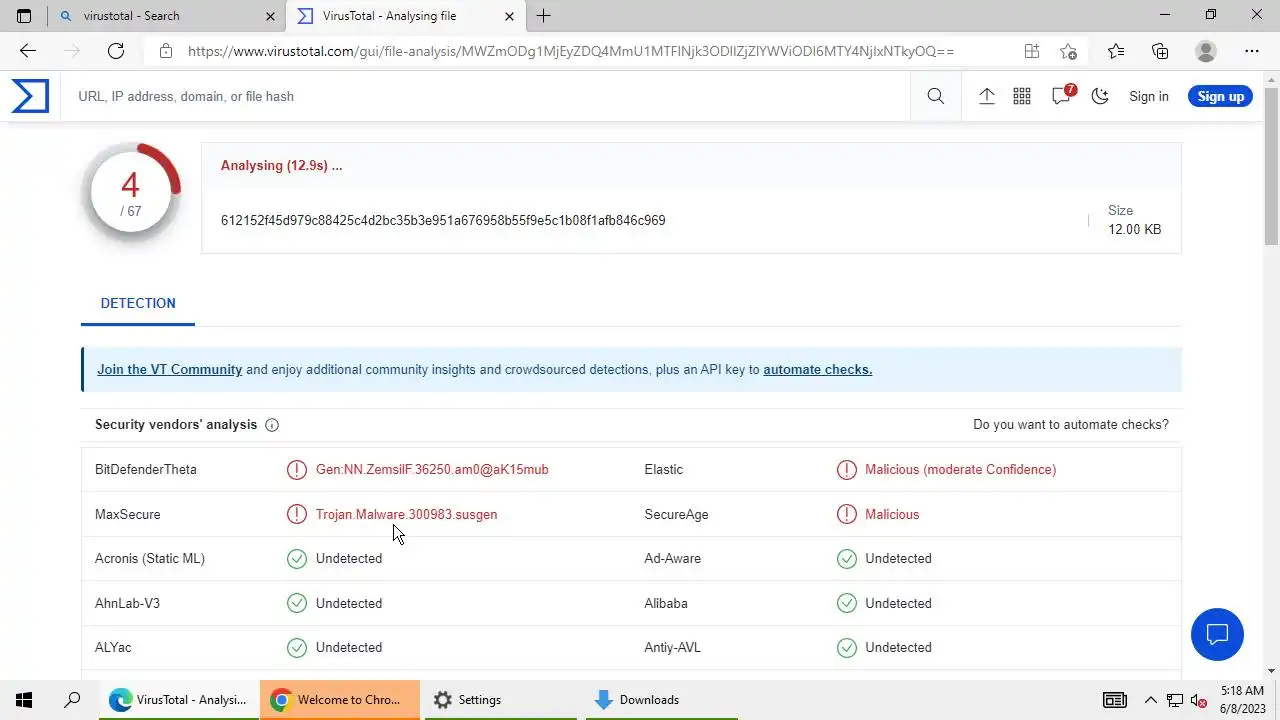Toggle dark mode moon icon
This screenshot has height=720, width=1280.
click(x=1100, y=96)
